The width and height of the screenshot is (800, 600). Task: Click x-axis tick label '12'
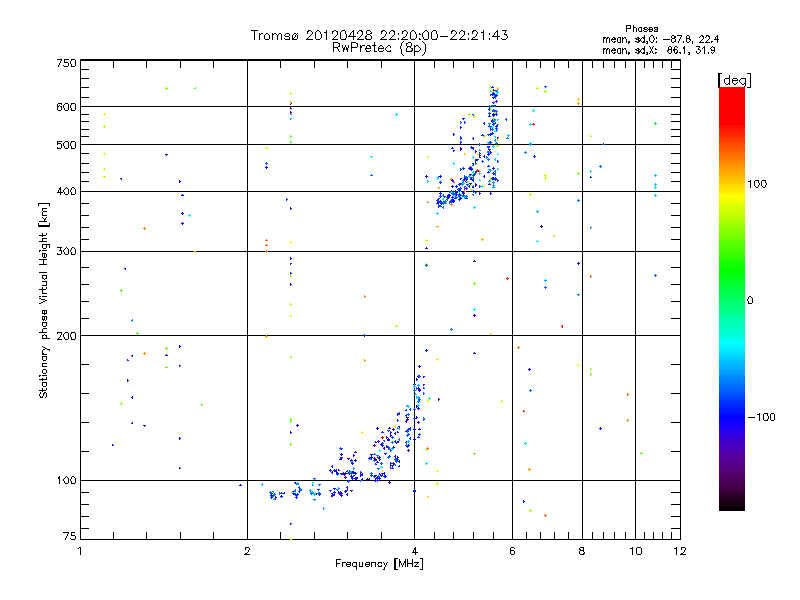[x=680, y=551]
